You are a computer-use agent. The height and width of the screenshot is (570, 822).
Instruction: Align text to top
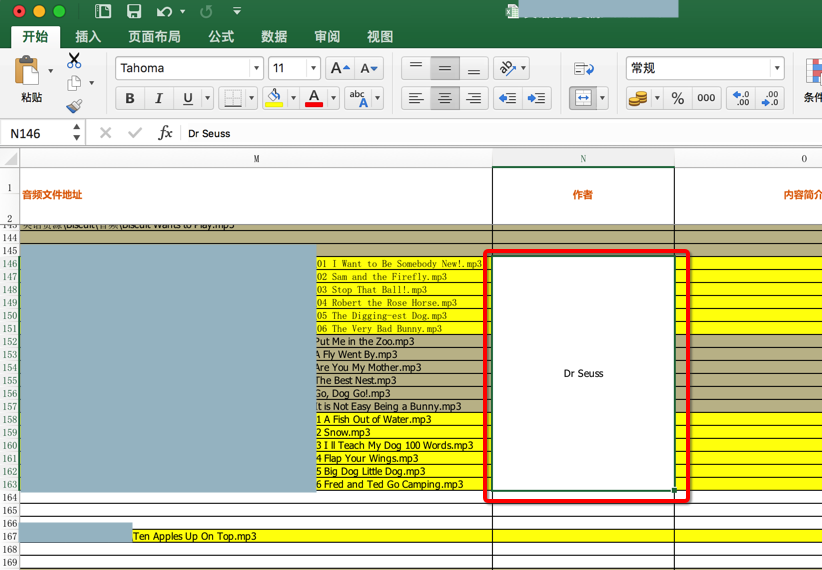tap(416, 68)
